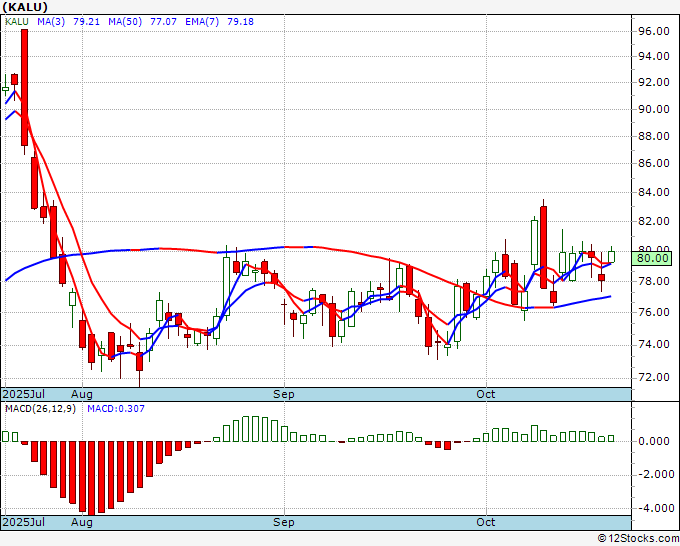
Task: Click the 76.00 price axis label
Action: tap(654, 312)
